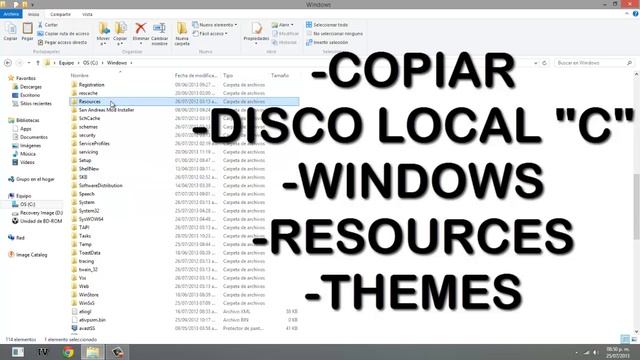The image size is (640, 360).
Task: Open the Abrir dropdown in ribbon
Action: point(282,25)
